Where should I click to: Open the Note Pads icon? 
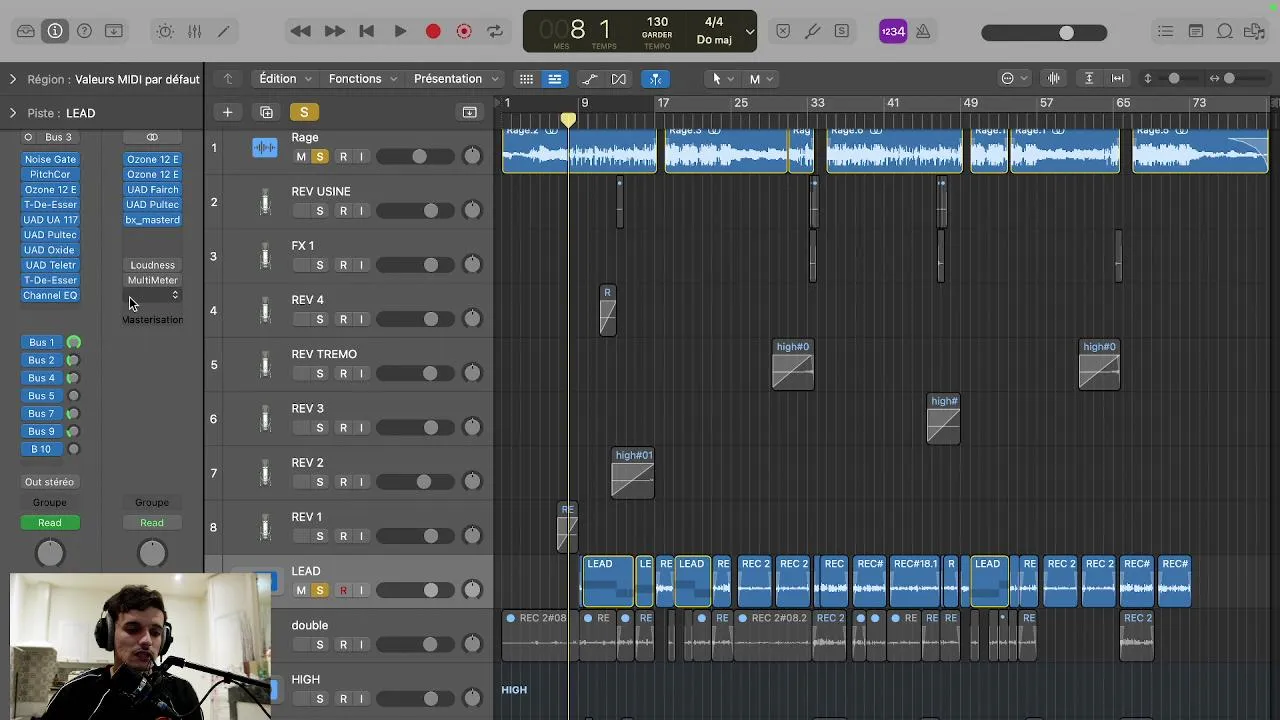(1196, 31)
